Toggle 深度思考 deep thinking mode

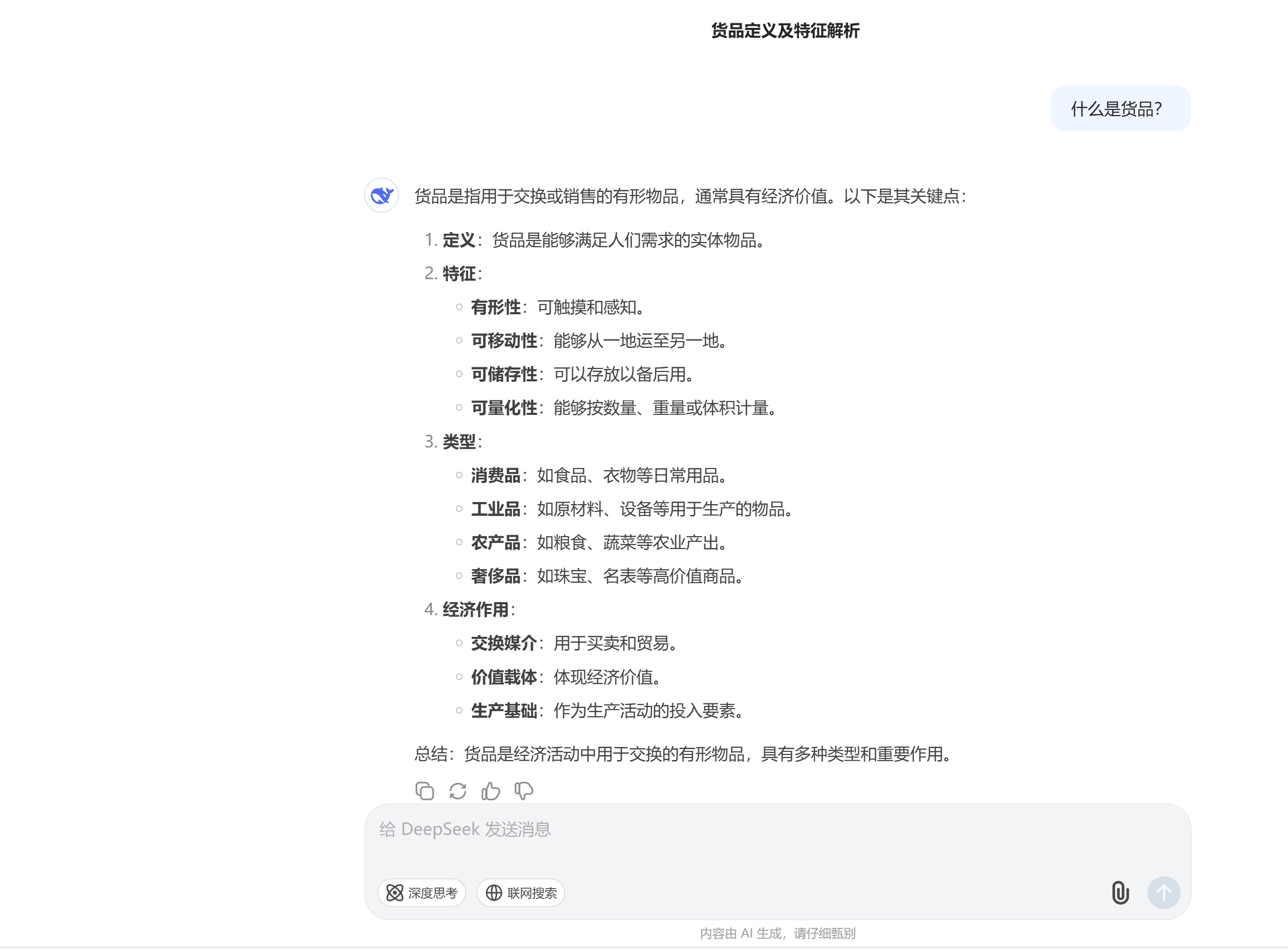point(422,893)
